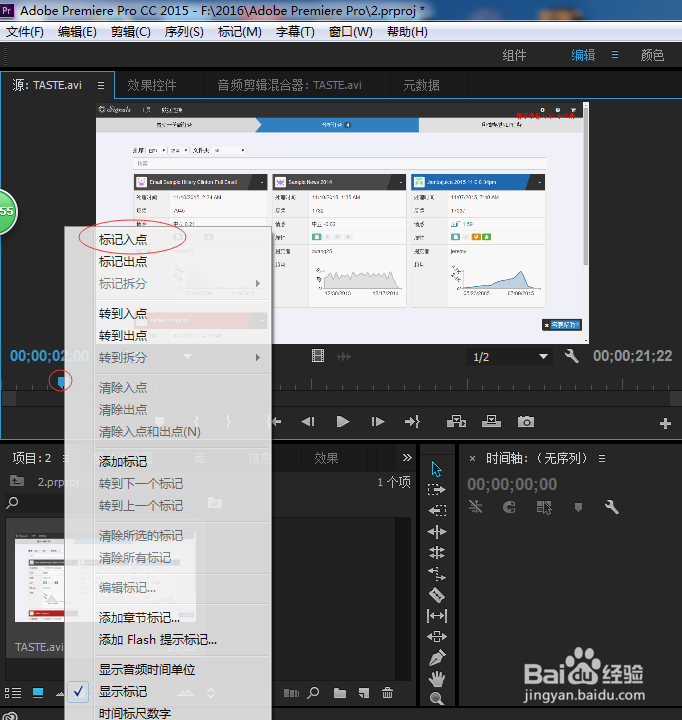Open the 编辑 workspace menu icon
Image resolution: width=682 pixels, height=720 pixels.
(x=615, y=55)
